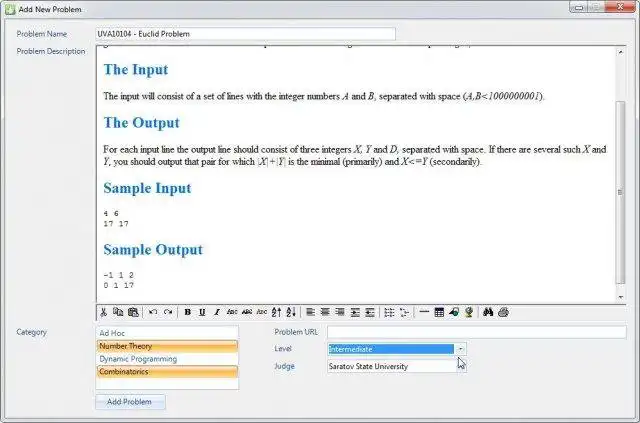Click the insert hyperlink globe icon

pos(469,312)
